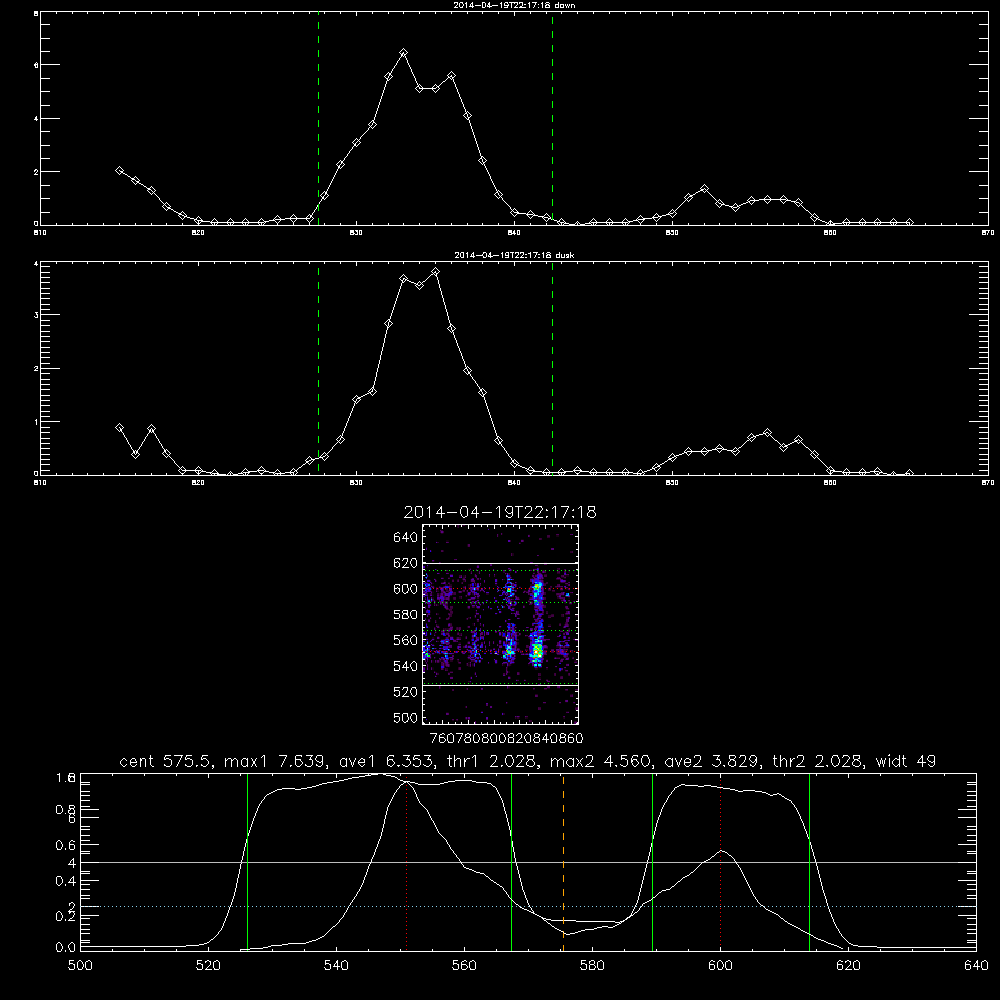The height and width of the screenshot is (1000, 1000).
Task: Click right green dashed line in dusk plot
Action: pyautogui.click(x=552, y=369)
